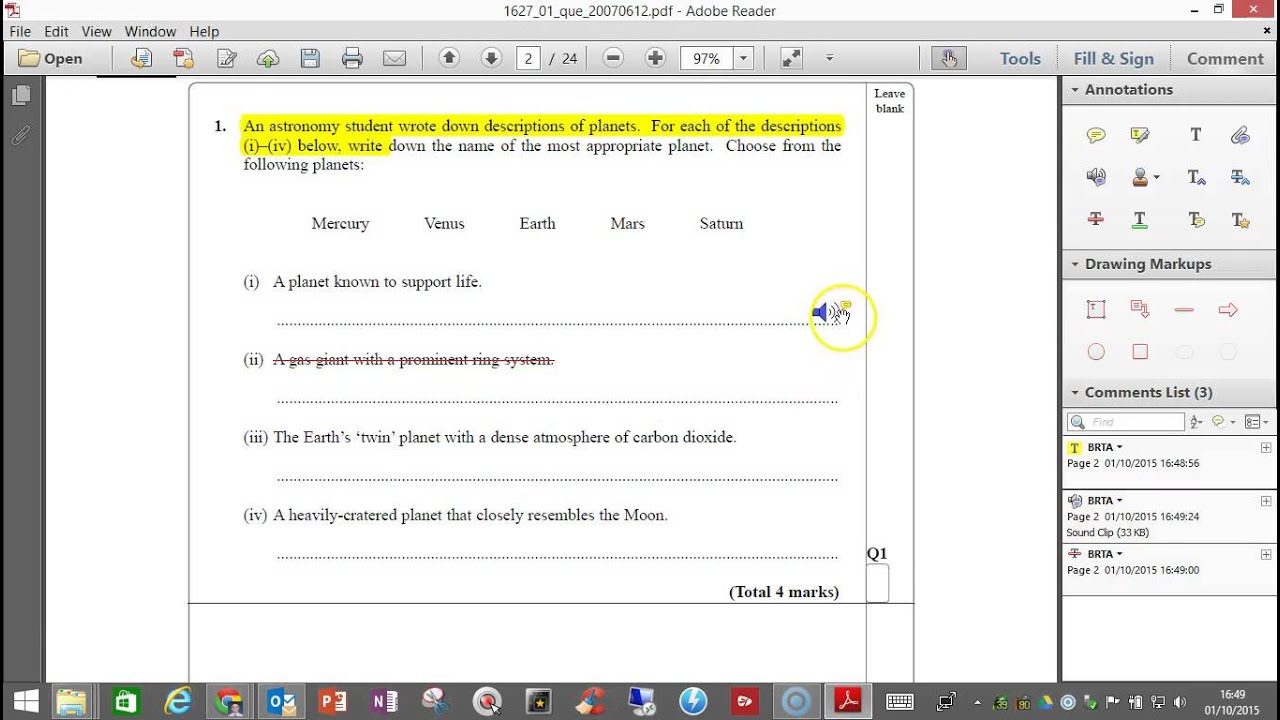Select the Underline text tool

(x=1140, y=219)
